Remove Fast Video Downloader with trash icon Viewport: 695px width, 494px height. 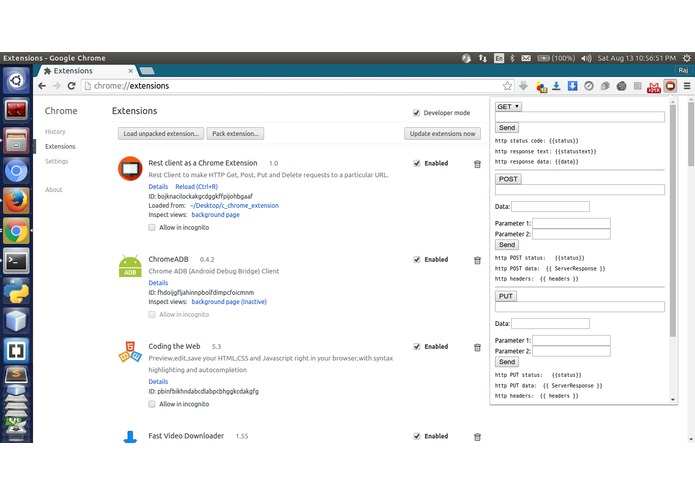click(477, 437)
